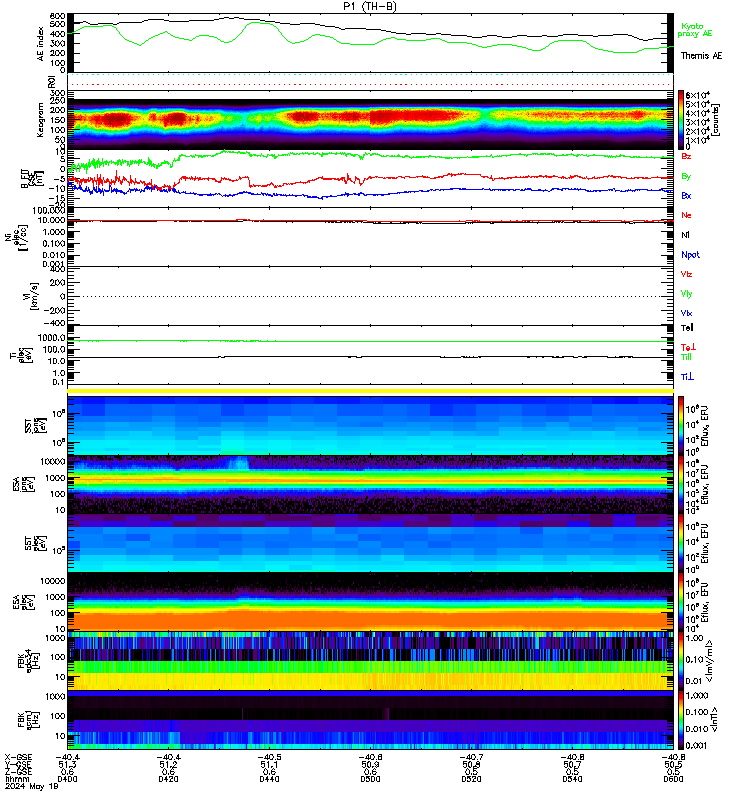Select the green Viy legend label
This screenshot has width=750, height=800.
(x=686, y=294)
